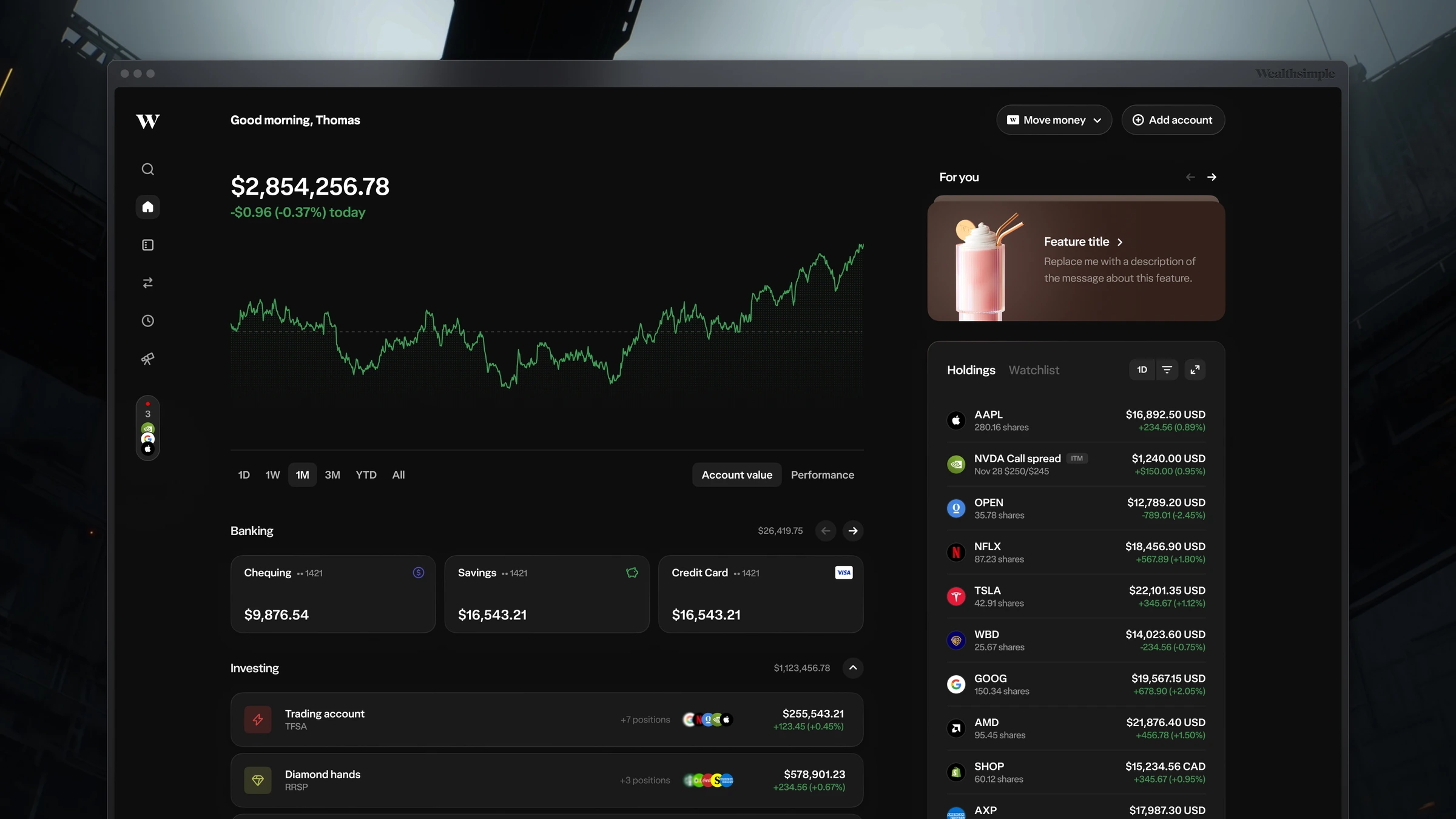Switch chart range to 1D
The height and width of the screenshot is (819, 1456).
pyautogui.click(x=244, y=475)
